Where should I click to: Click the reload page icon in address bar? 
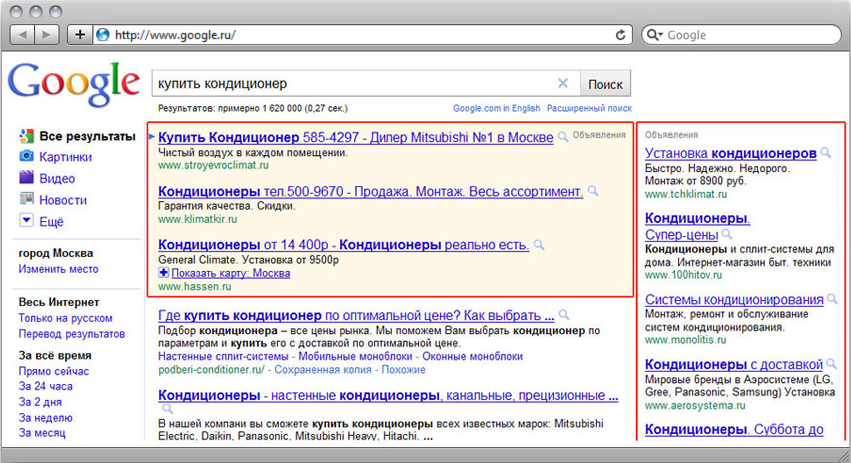[622, 34]
